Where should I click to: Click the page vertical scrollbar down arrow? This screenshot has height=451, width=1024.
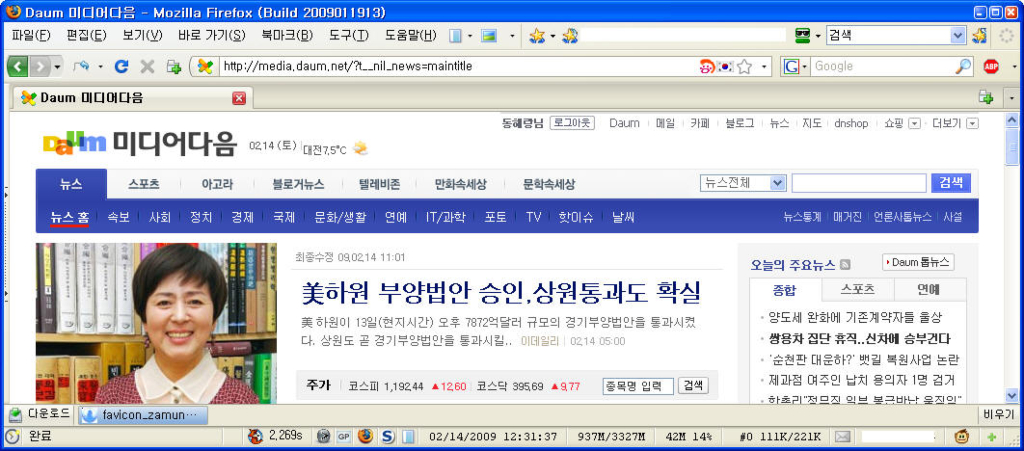tap(1012, 396)
